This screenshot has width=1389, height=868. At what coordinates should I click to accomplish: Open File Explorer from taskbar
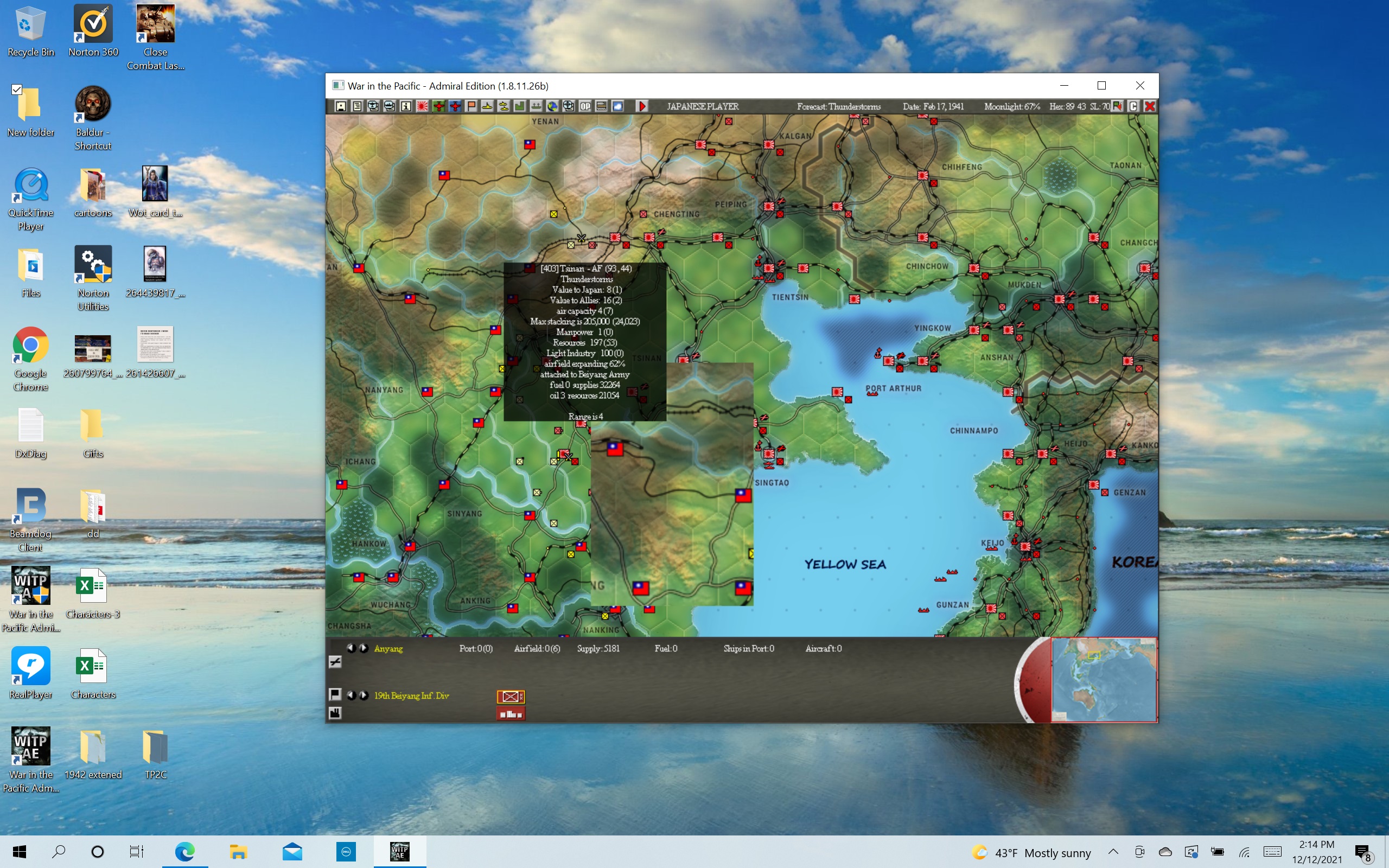[x=238, y=852]
